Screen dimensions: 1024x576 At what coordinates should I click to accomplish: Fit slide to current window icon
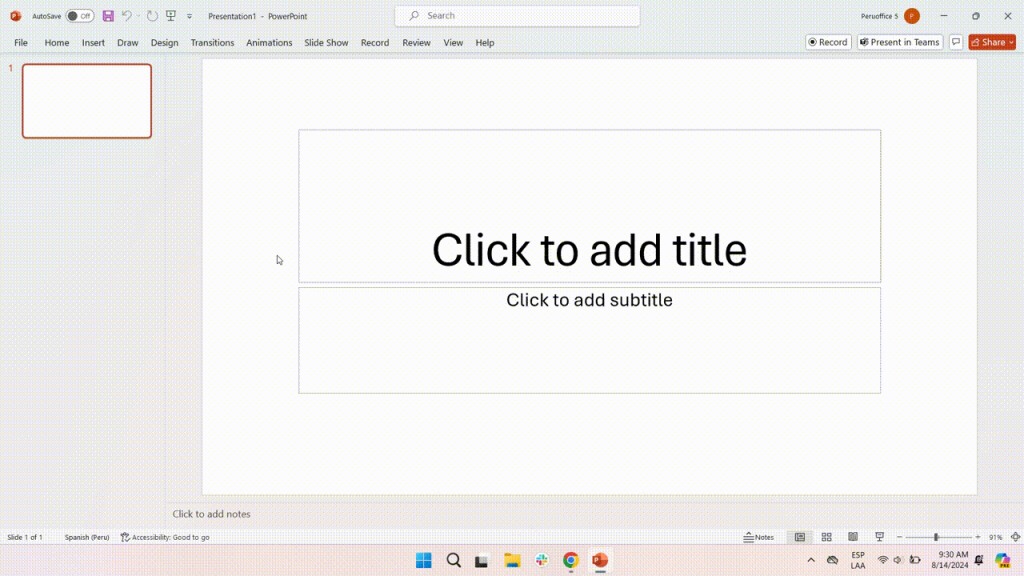click(x=1015, y=537)
